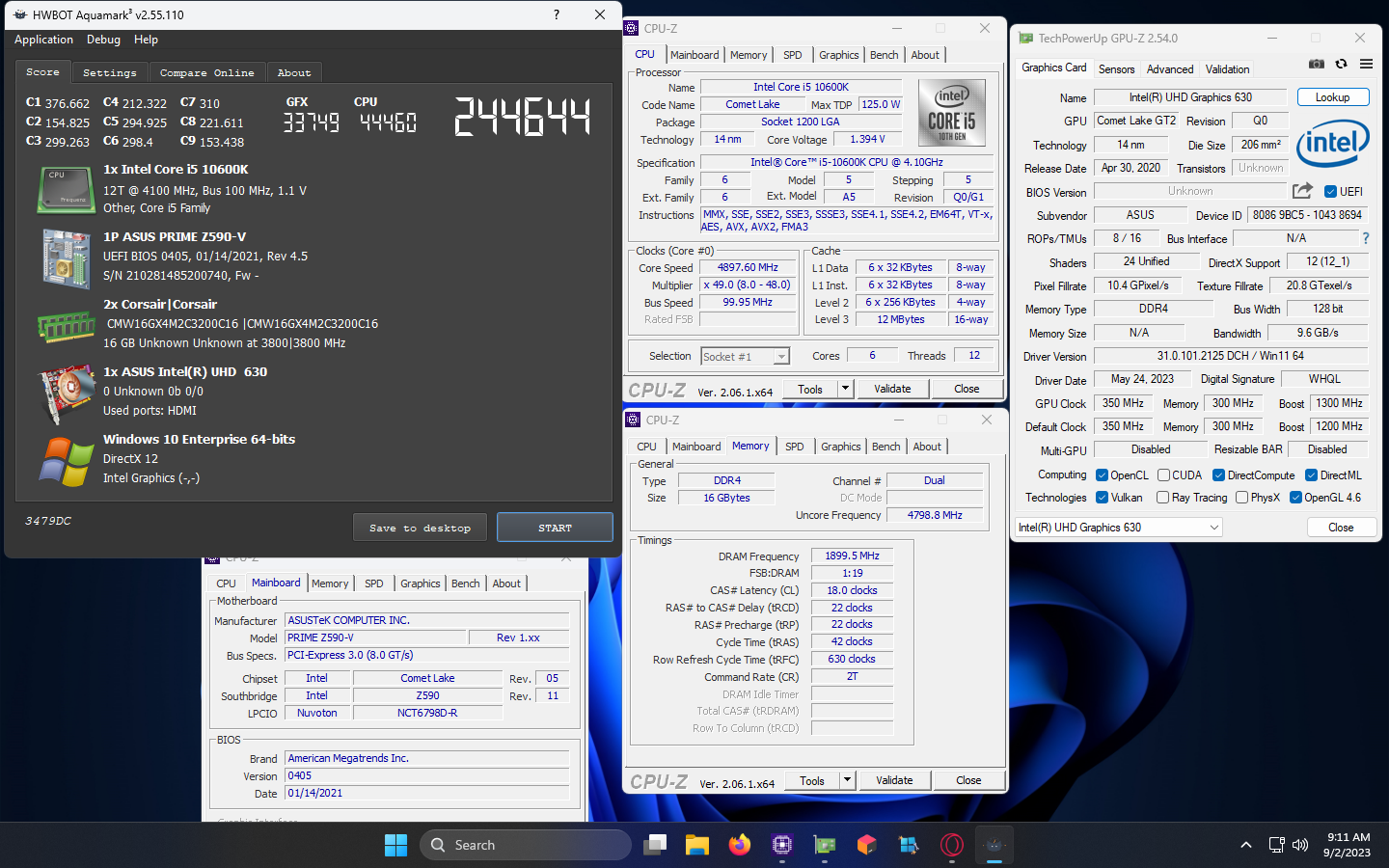1389x868 pixels.
Task: Open the GPU-Z taskbar icon
Action: [x=825, y=845]
